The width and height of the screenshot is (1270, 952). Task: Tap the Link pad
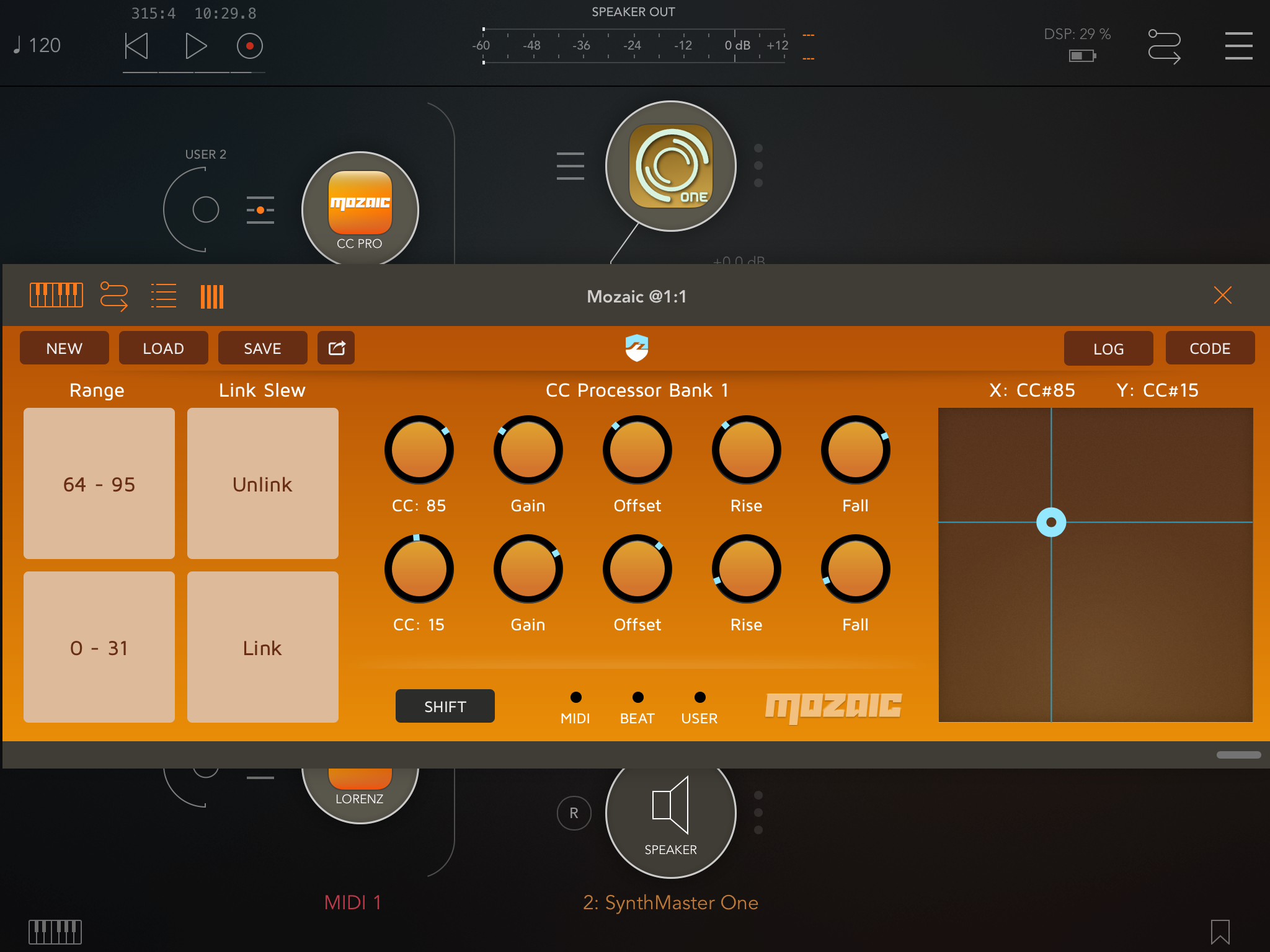(x=263, y=647)
